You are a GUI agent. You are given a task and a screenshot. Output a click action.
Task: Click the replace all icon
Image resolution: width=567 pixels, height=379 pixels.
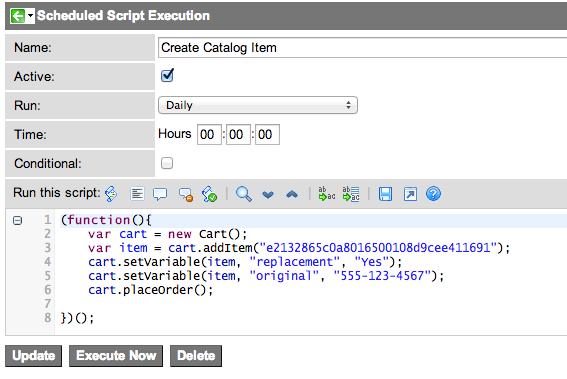351,194
